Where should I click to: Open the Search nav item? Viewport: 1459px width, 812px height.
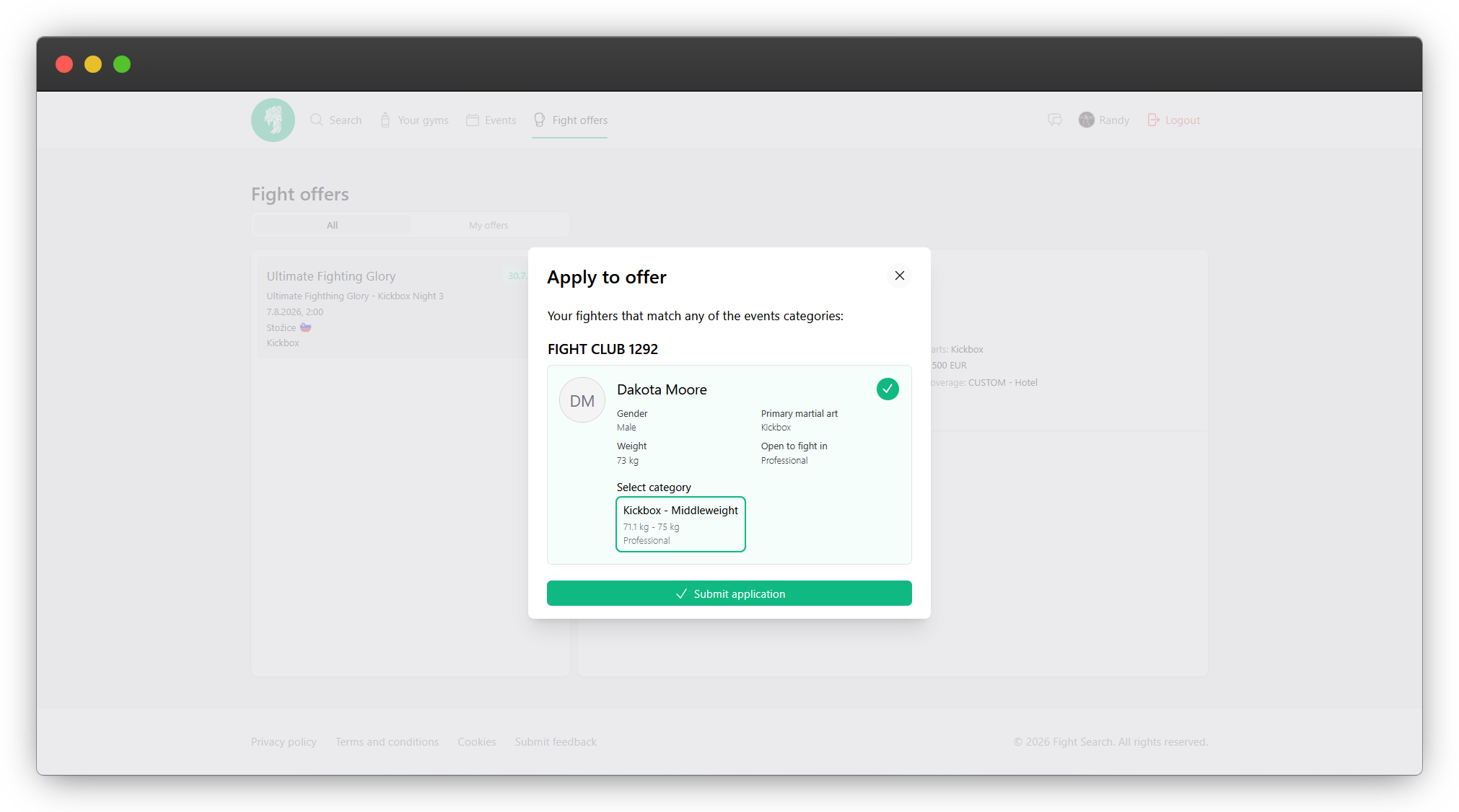[x=336, y=120]
